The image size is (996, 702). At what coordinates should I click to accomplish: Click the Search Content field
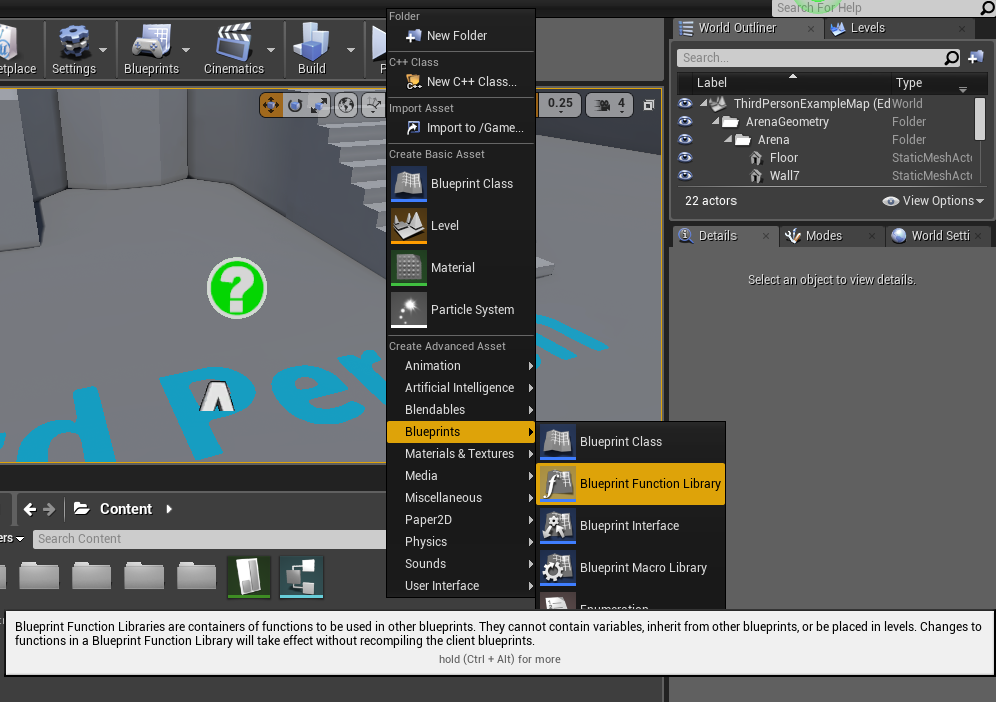tap(210, 539)
